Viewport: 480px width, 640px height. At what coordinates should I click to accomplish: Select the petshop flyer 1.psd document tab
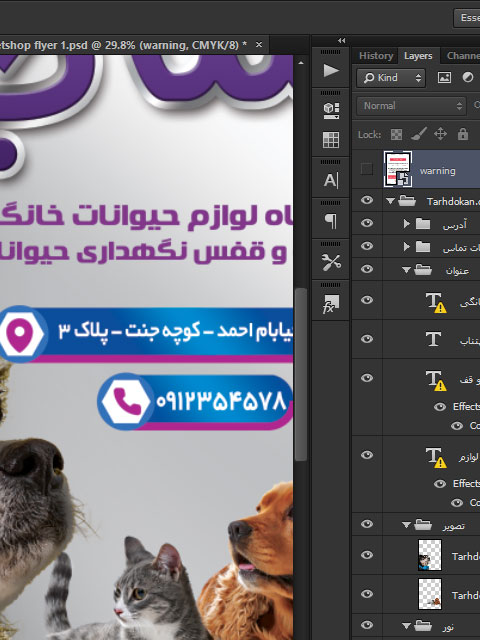click(122, 44)
